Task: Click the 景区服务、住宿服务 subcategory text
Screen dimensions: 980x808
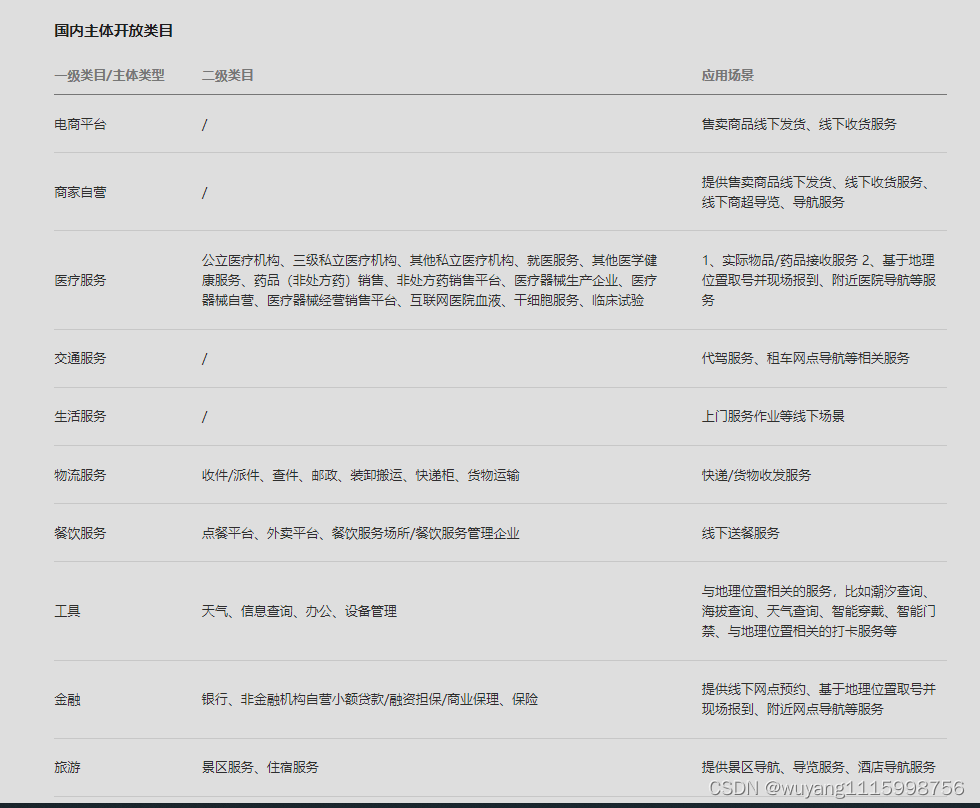Action: click(x=260, y=767)
